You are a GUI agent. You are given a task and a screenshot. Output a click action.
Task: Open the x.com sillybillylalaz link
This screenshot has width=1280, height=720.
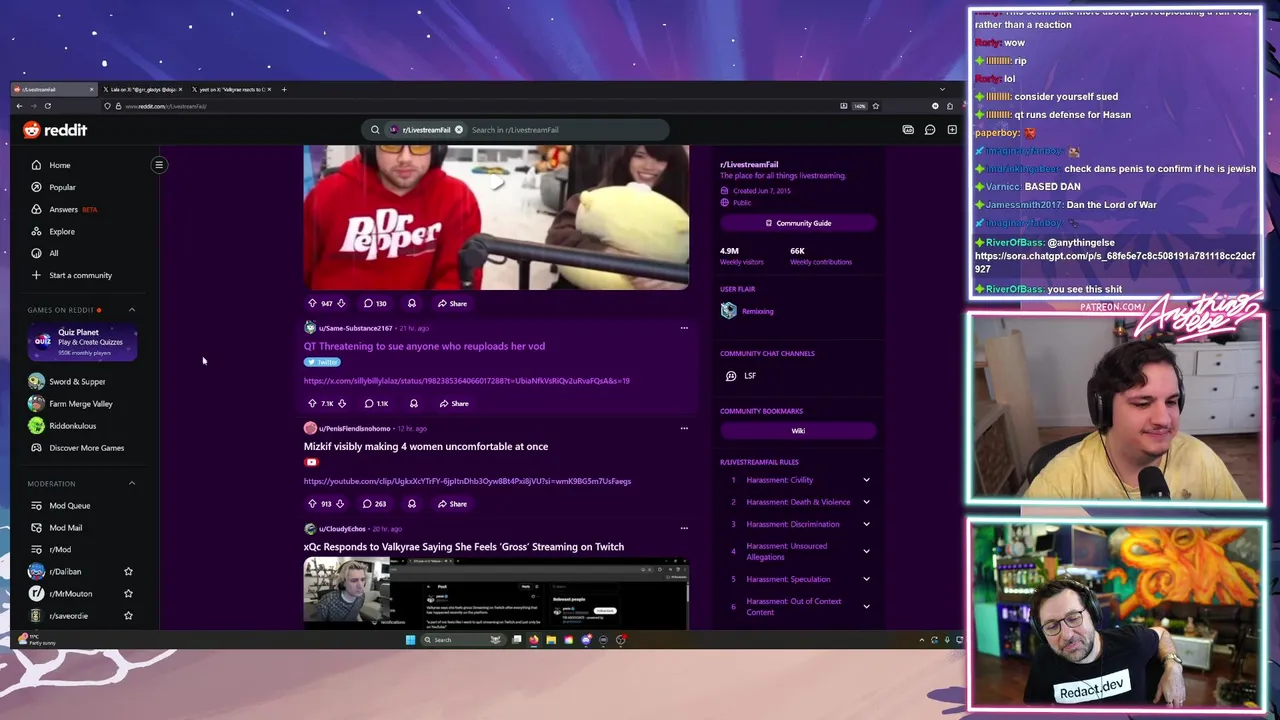click(467, 381)
